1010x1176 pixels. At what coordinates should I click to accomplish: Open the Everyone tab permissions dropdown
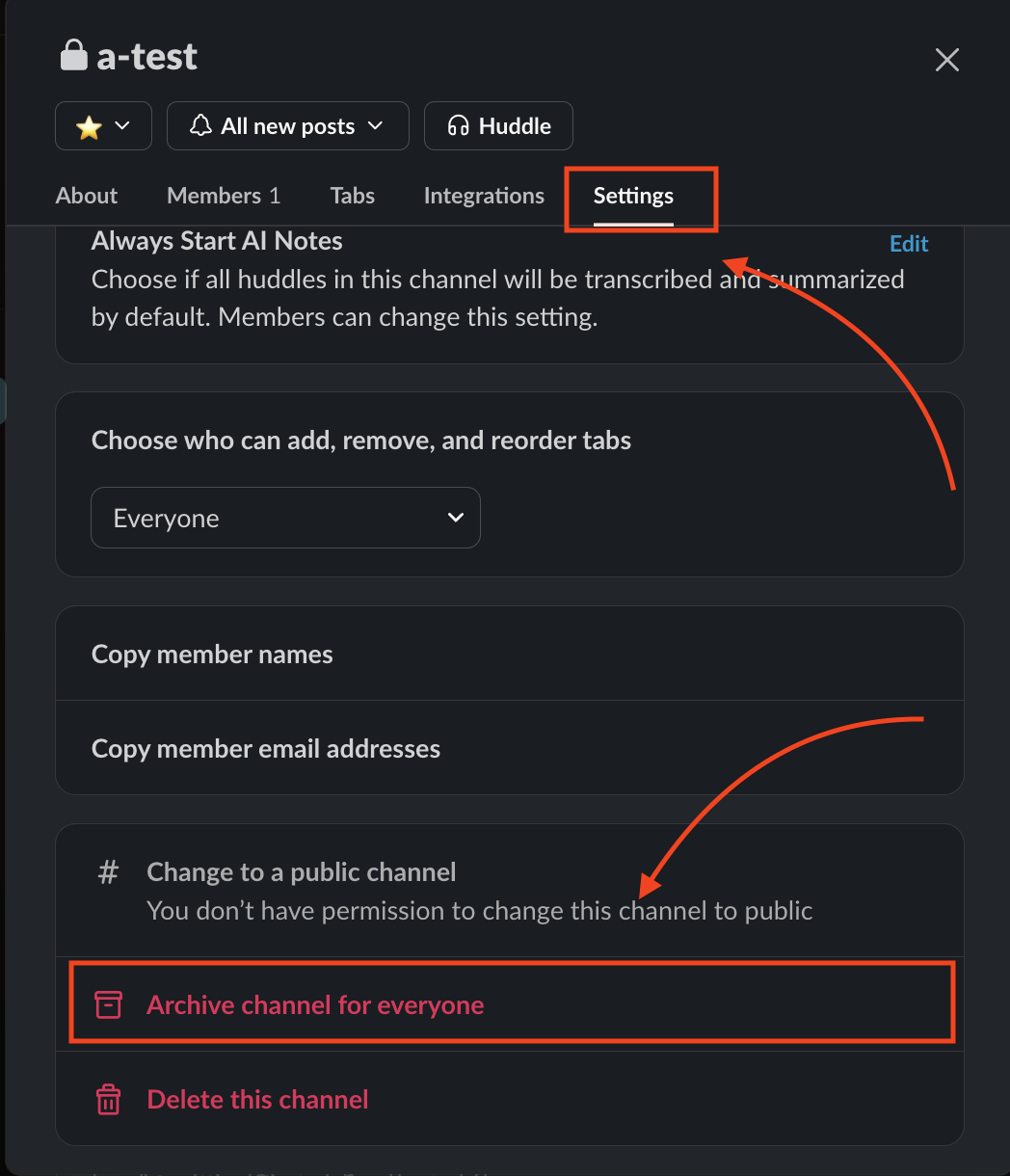285,518
